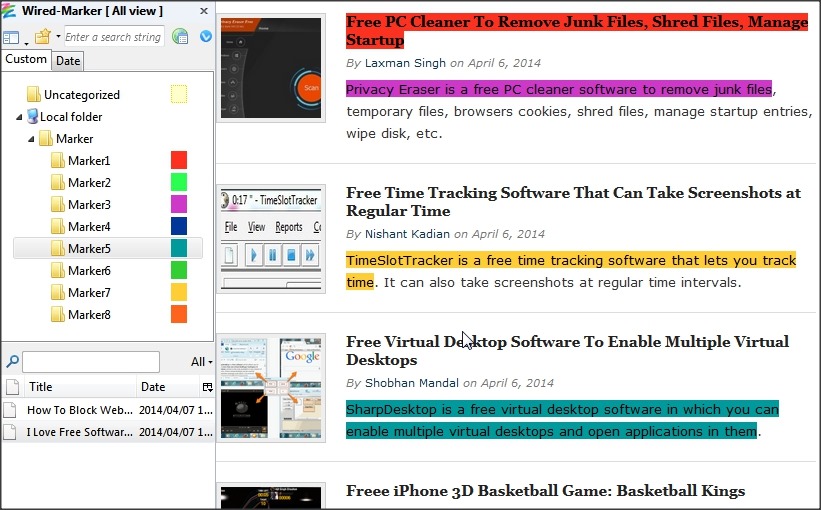Image resolution: width=821 pixels, height=510 pixels.
Task: Click the magenta Marker3 color swatch
Action: click(179, 204)
